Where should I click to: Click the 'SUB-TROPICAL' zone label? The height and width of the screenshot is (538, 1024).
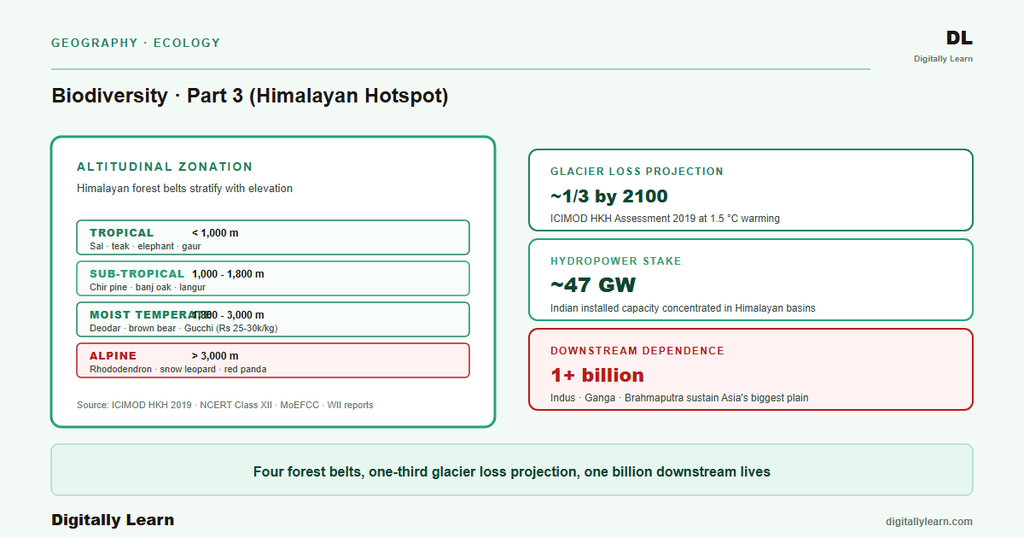point(137,274)
